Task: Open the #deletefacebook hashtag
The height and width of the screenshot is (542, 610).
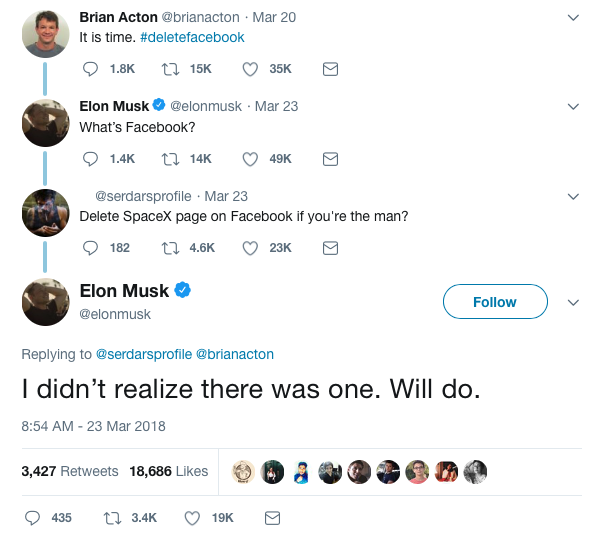Action: 196,37
